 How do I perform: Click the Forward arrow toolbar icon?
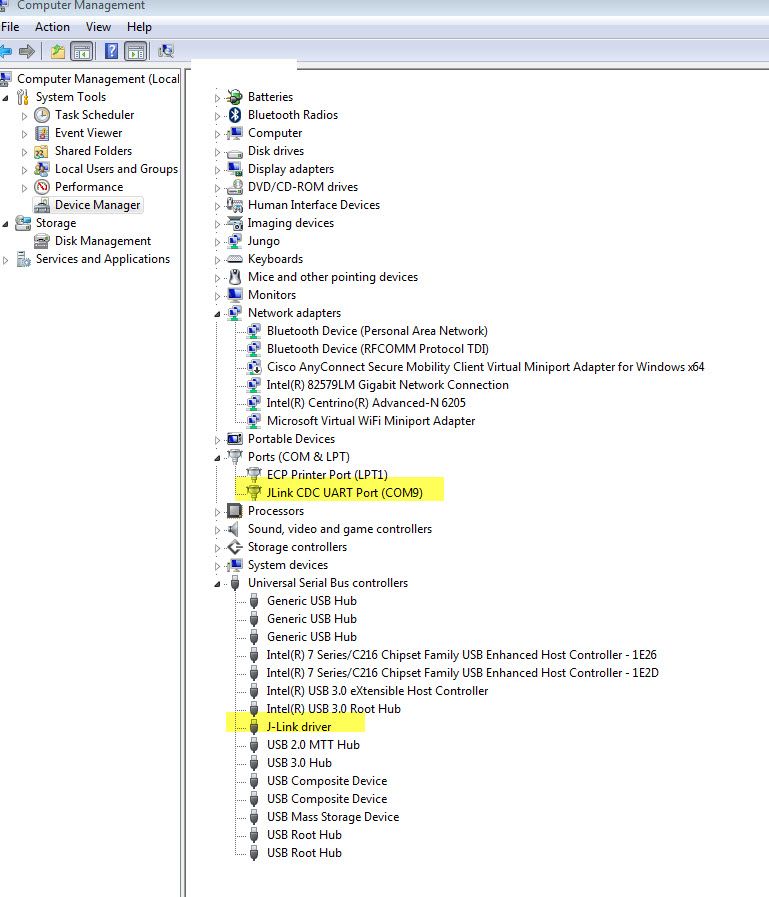(26, 51)
